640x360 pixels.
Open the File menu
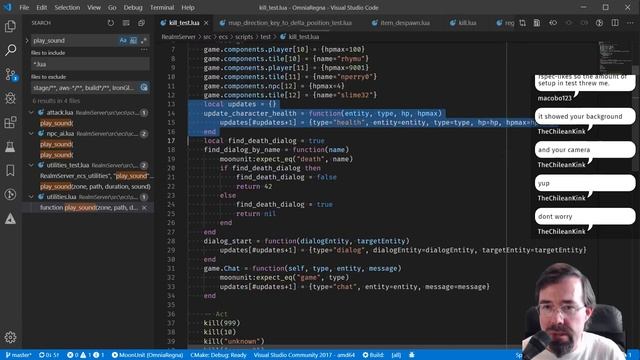pos(24,7)
